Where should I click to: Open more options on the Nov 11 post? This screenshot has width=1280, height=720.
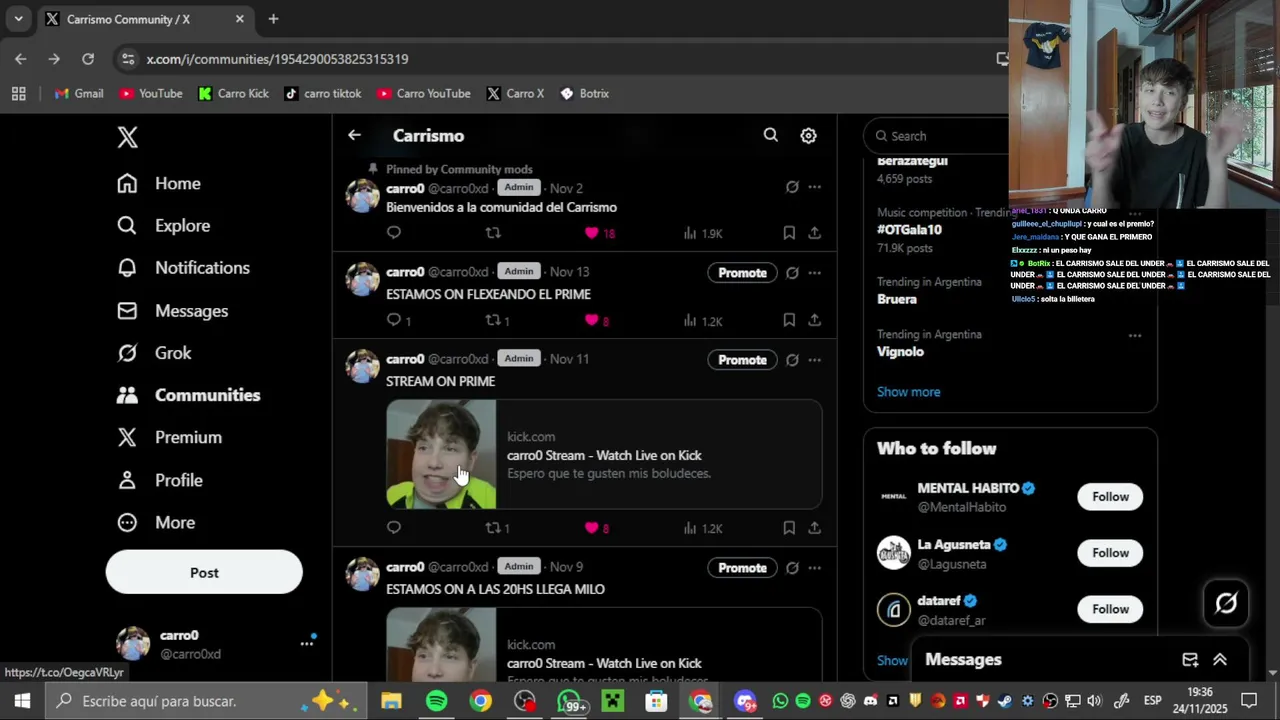[815, 359]
